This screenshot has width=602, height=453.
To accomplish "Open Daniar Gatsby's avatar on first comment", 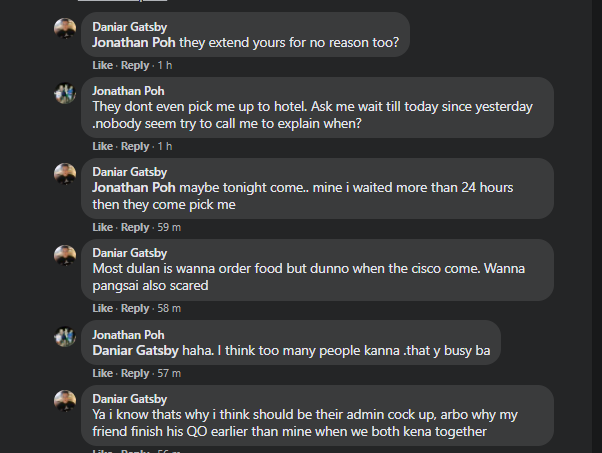I will 65,28.
